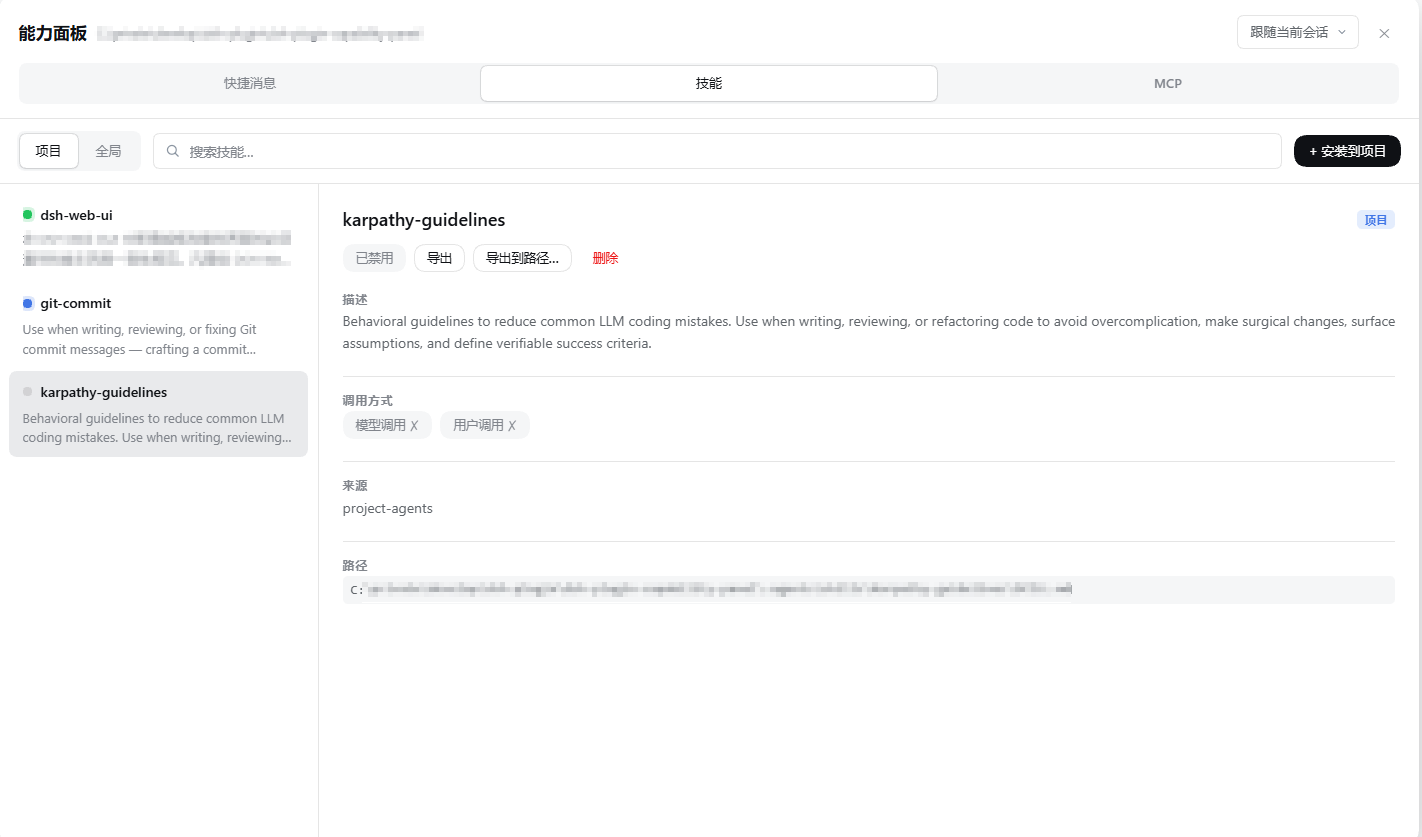
Task: Switch to the 技能 tab
Action: [709, 84]
